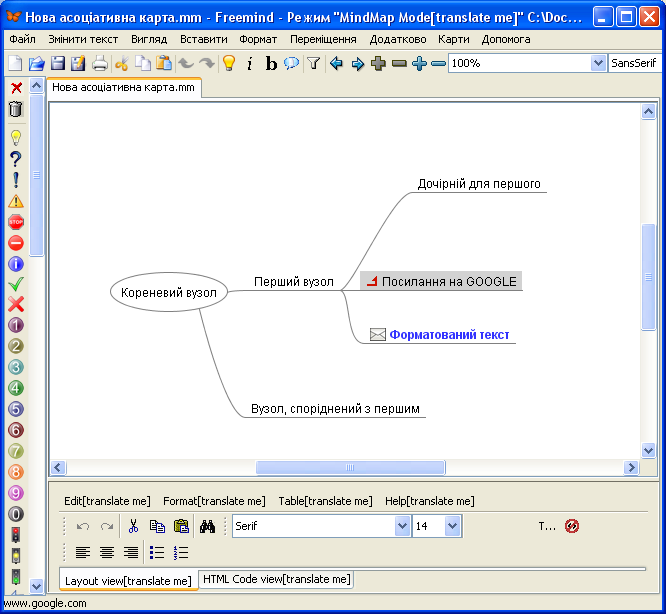This screenshot has width=666, height=614.
Task: Select the Нова асоціативна карта.mm tab
Action: click(124, 87)
